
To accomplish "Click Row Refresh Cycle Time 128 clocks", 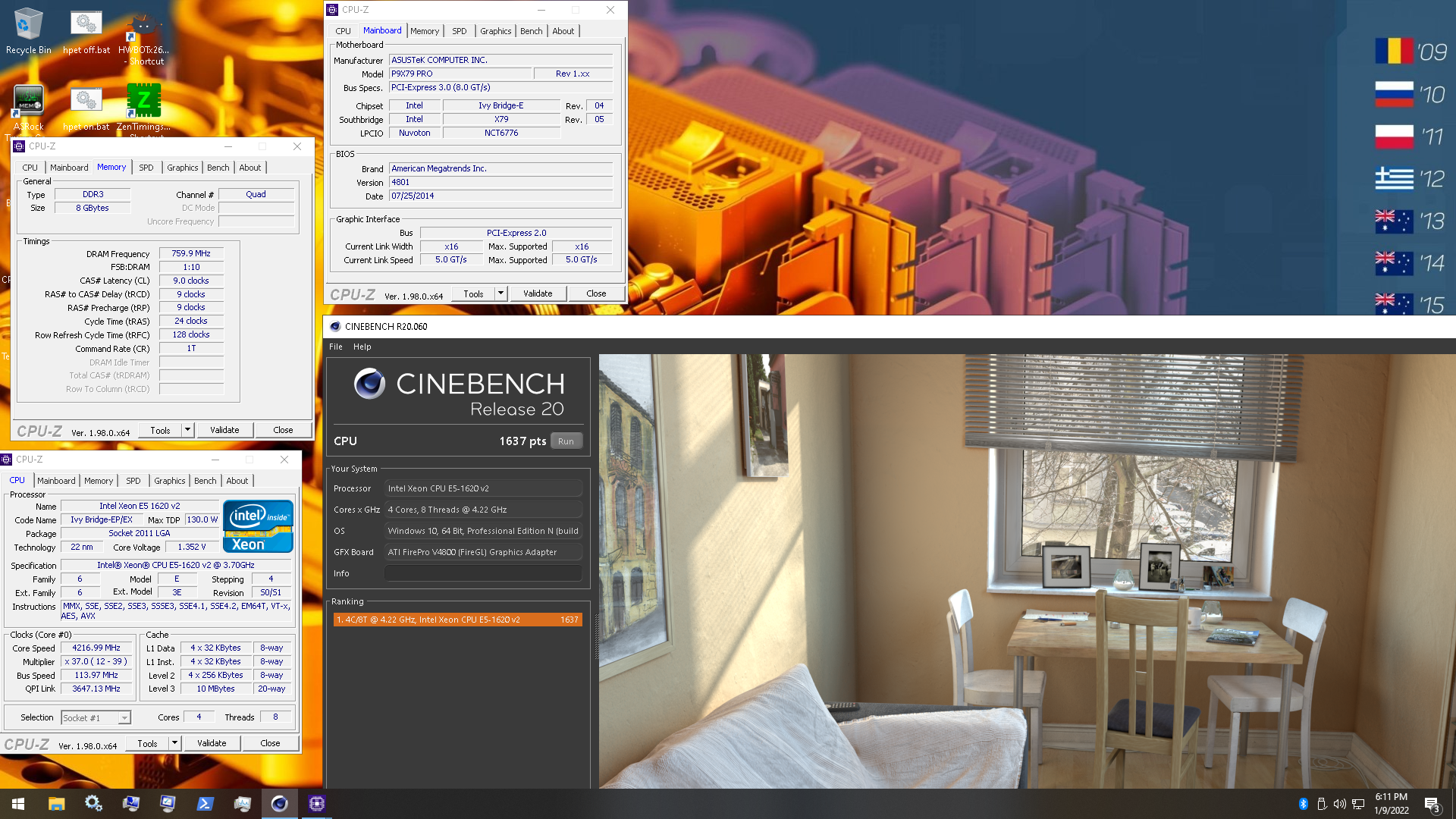I will point(191,334).
